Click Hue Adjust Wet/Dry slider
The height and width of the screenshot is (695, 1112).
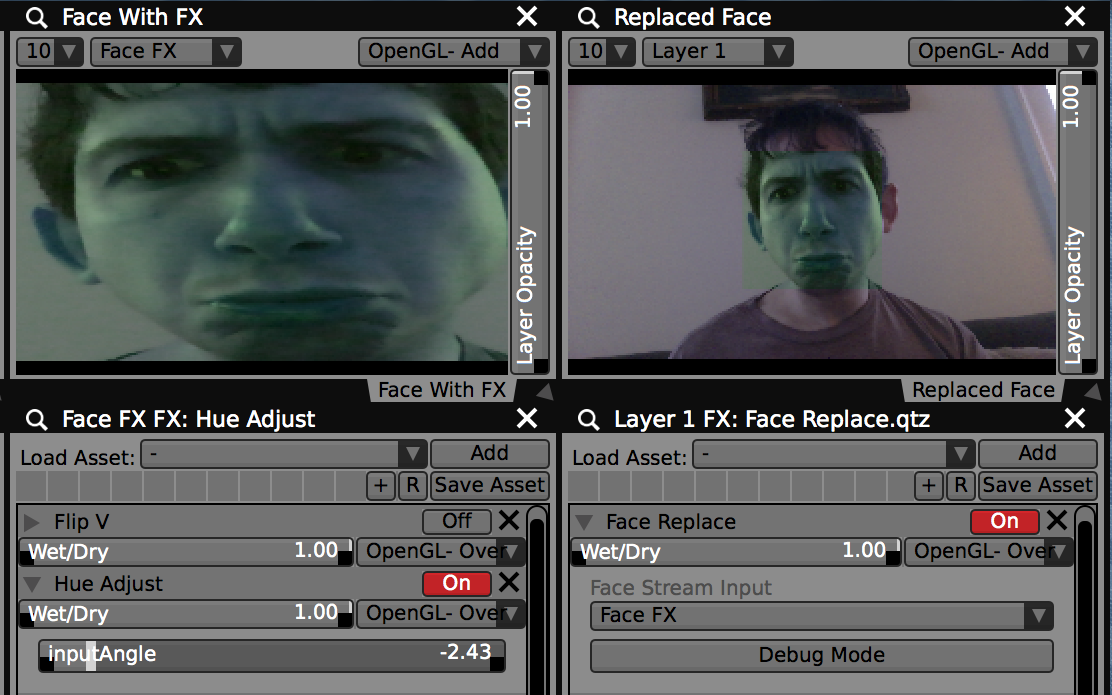click(185, 614)
